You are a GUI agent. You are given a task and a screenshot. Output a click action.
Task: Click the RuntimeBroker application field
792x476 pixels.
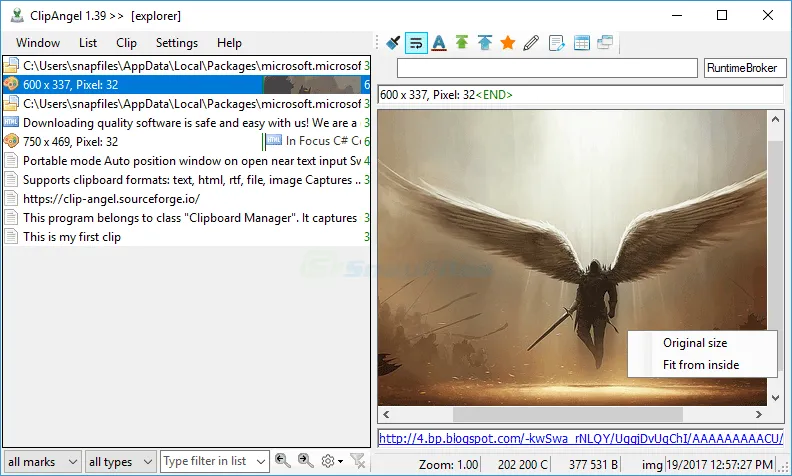(x=745, y=68)
